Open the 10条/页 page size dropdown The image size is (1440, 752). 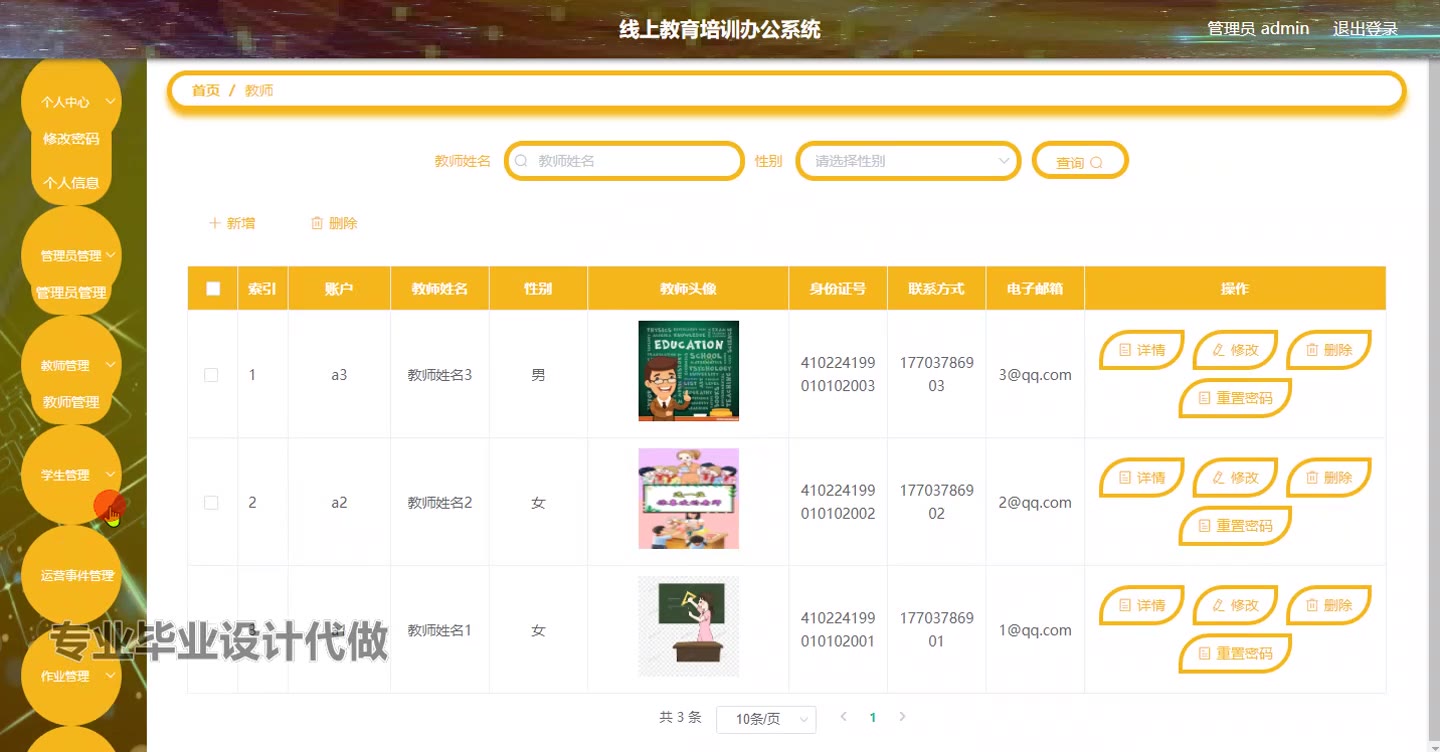coord(766,719)
